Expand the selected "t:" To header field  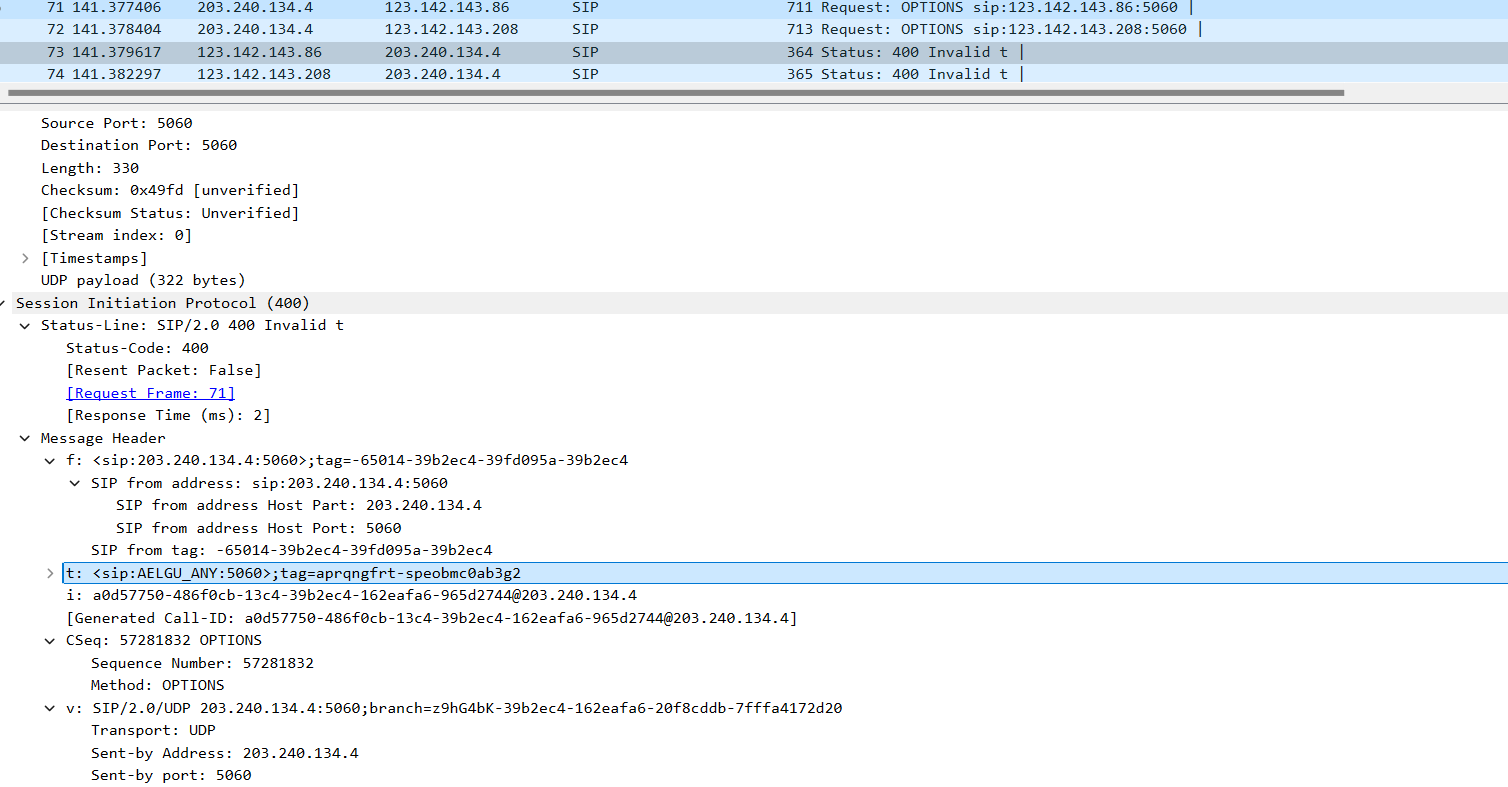(48, 572)
